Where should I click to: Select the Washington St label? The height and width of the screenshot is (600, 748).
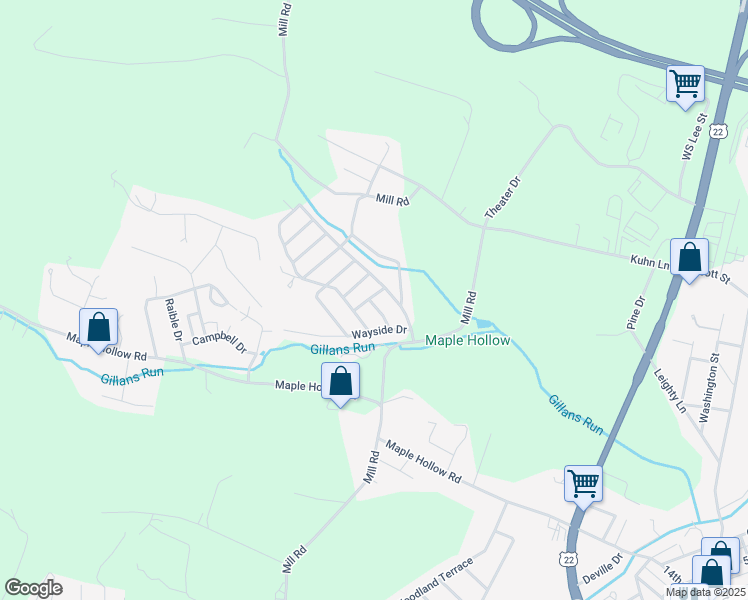tap(708, 387)
